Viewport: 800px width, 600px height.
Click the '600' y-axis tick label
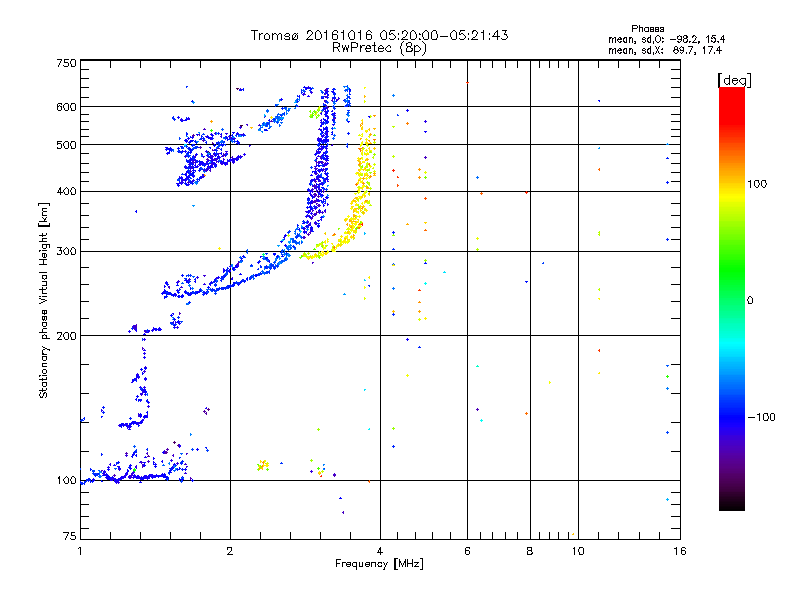[67, 107]
